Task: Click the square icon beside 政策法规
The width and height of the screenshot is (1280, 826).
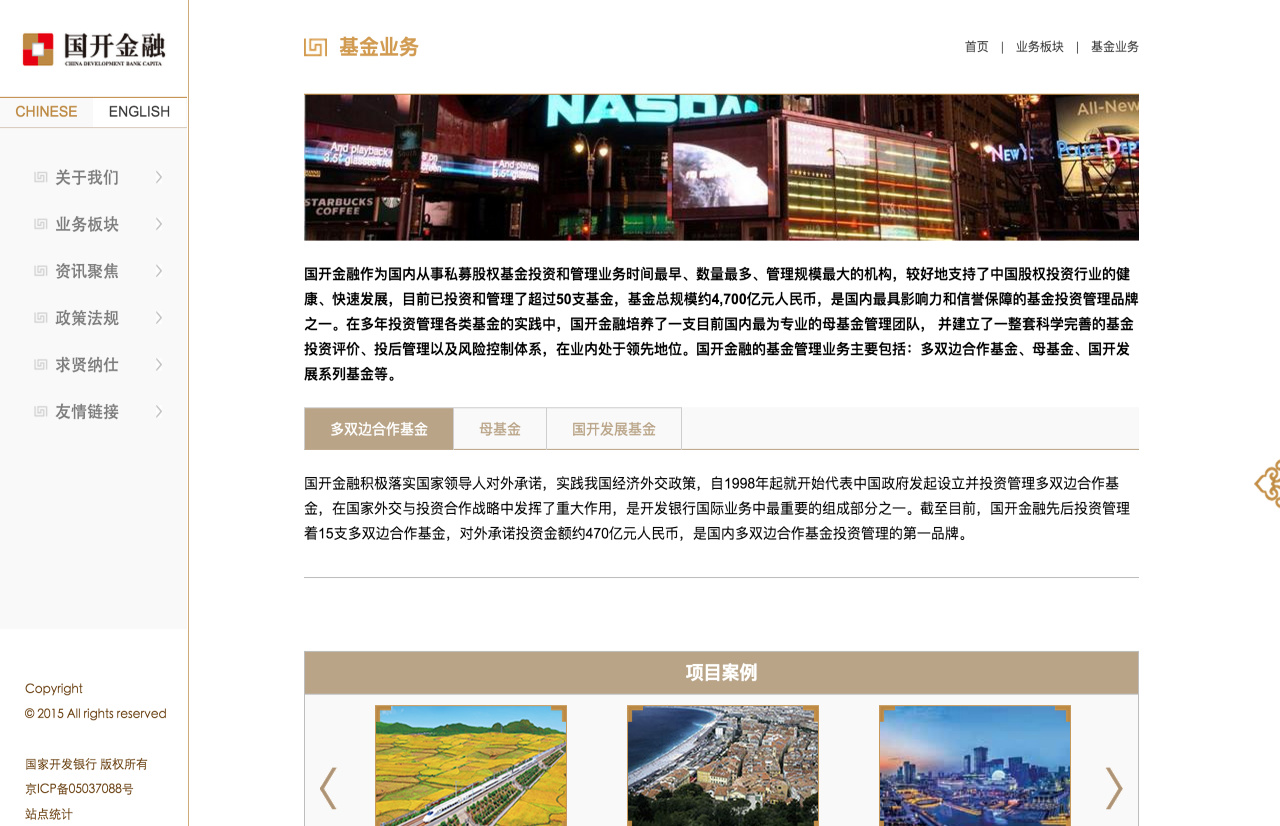Action: coord(41,318)
